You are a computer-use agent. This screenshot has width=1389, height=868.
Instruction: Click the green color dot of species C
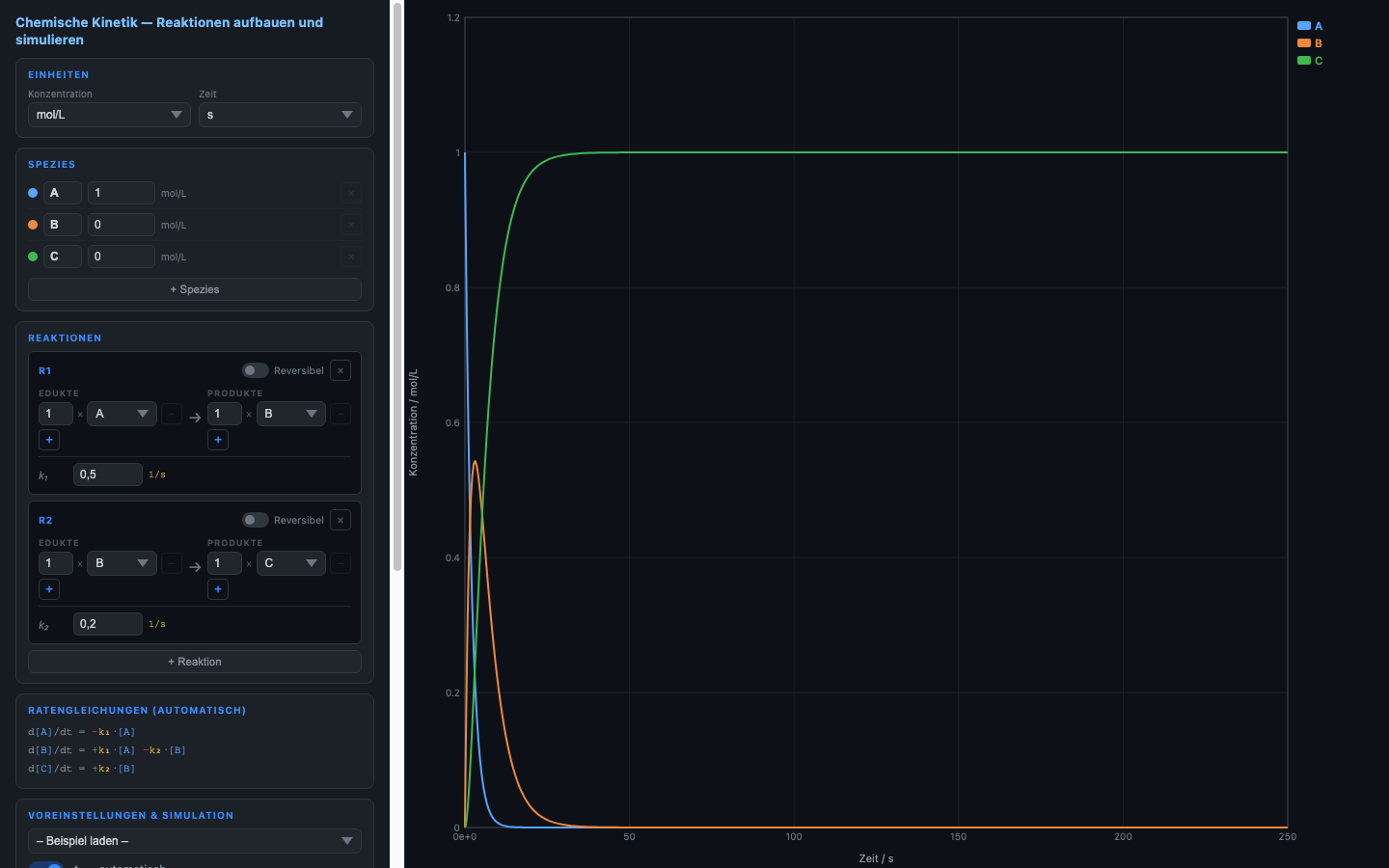click(x=33, y=257)
